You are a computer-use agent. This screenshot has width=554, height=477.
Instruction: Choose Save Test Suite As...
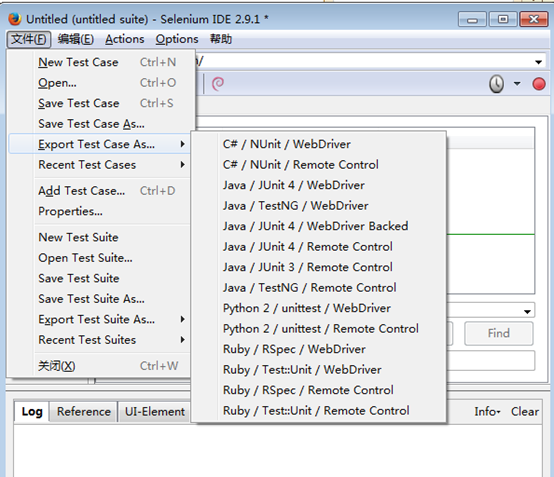pos(99,299)
